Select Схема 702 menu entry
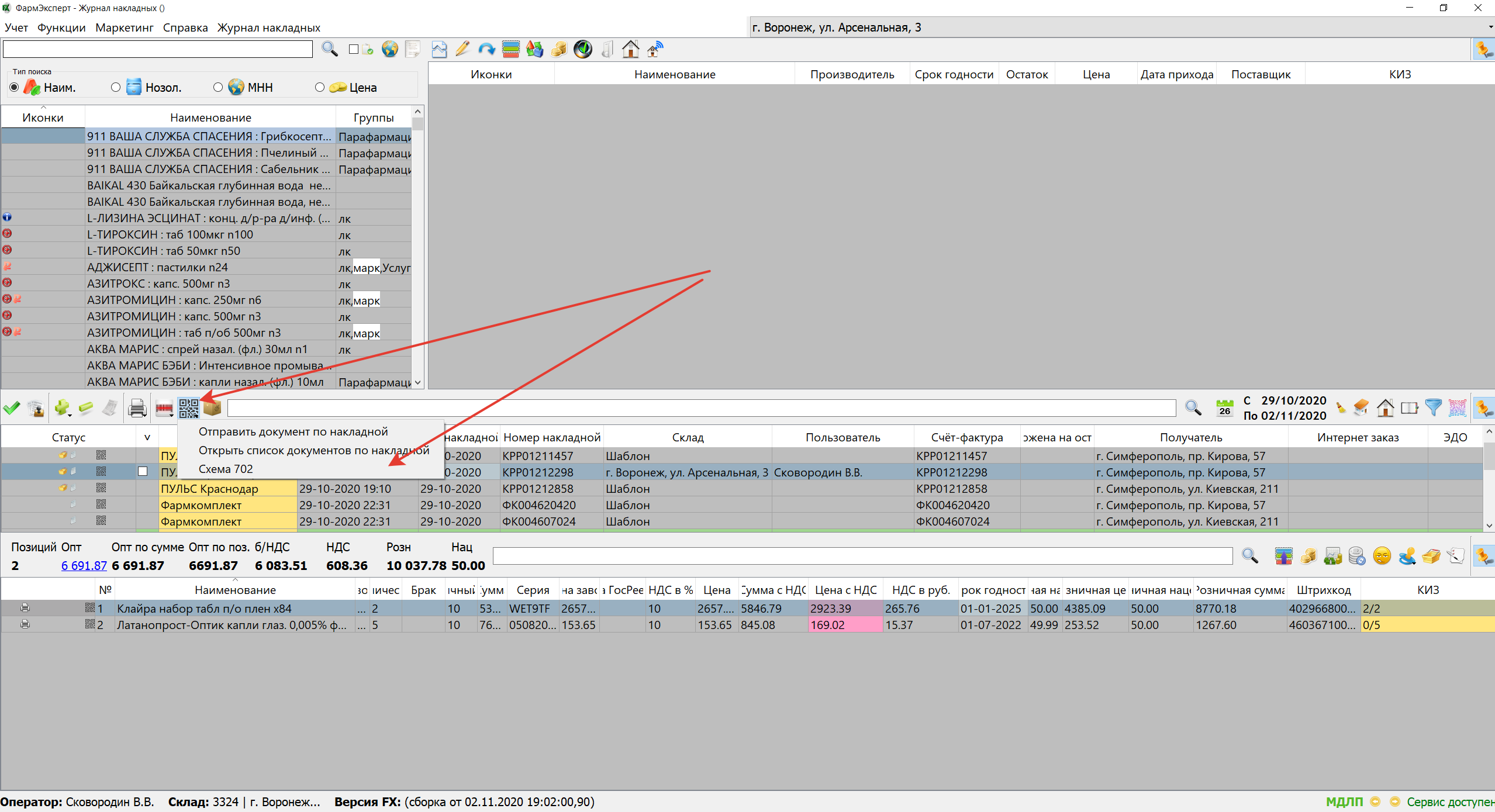Image resolution: width=1495 pixels, height=812 pixels. click(226, 469)
